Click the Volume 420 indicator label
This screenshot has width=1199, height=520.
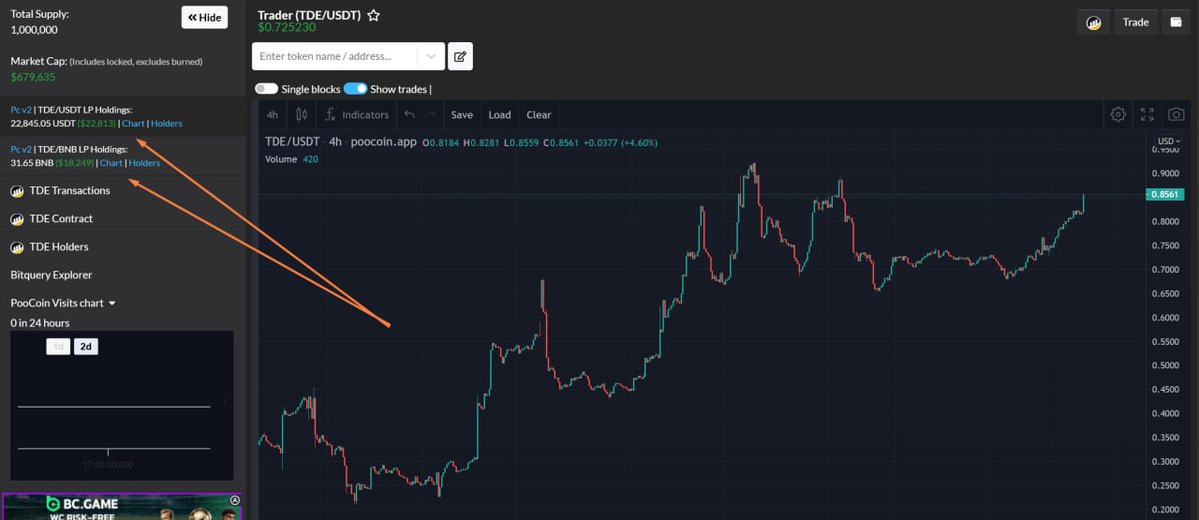(x=291, y=159)
